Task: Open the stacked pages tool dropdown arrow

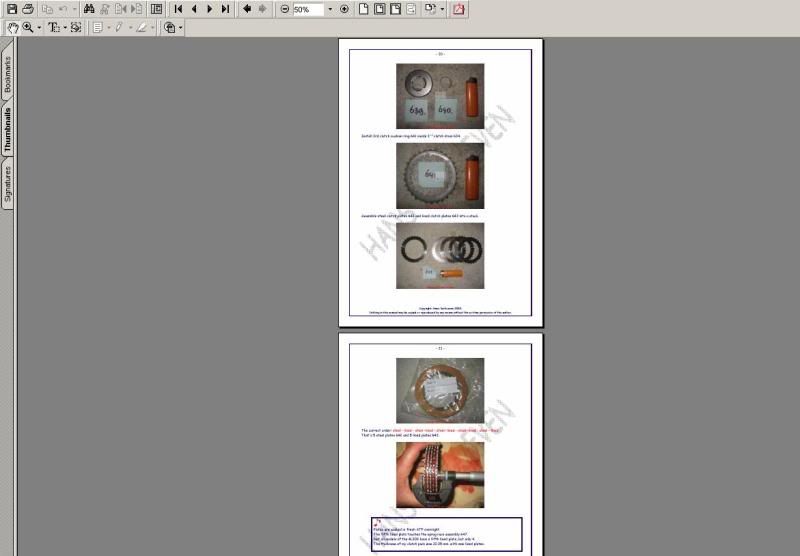Action: pos(180,28)
